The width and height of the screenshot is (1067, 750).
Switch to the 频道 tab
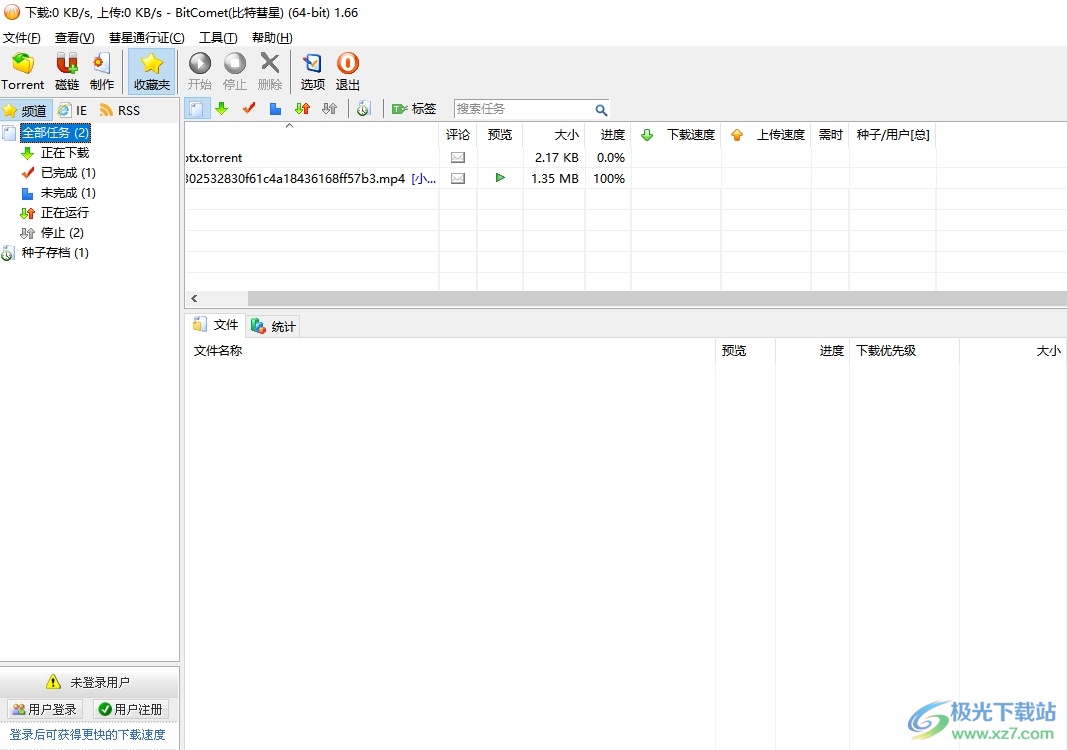click(x=26, y=110)
